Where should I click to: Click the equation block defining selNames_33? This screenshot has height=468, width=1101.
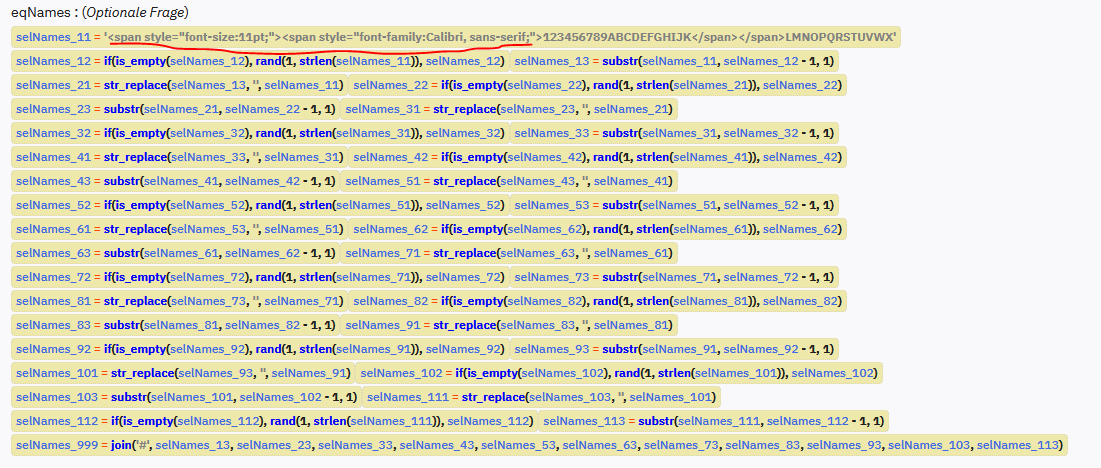pyautogui.click(x=675, y=133)
